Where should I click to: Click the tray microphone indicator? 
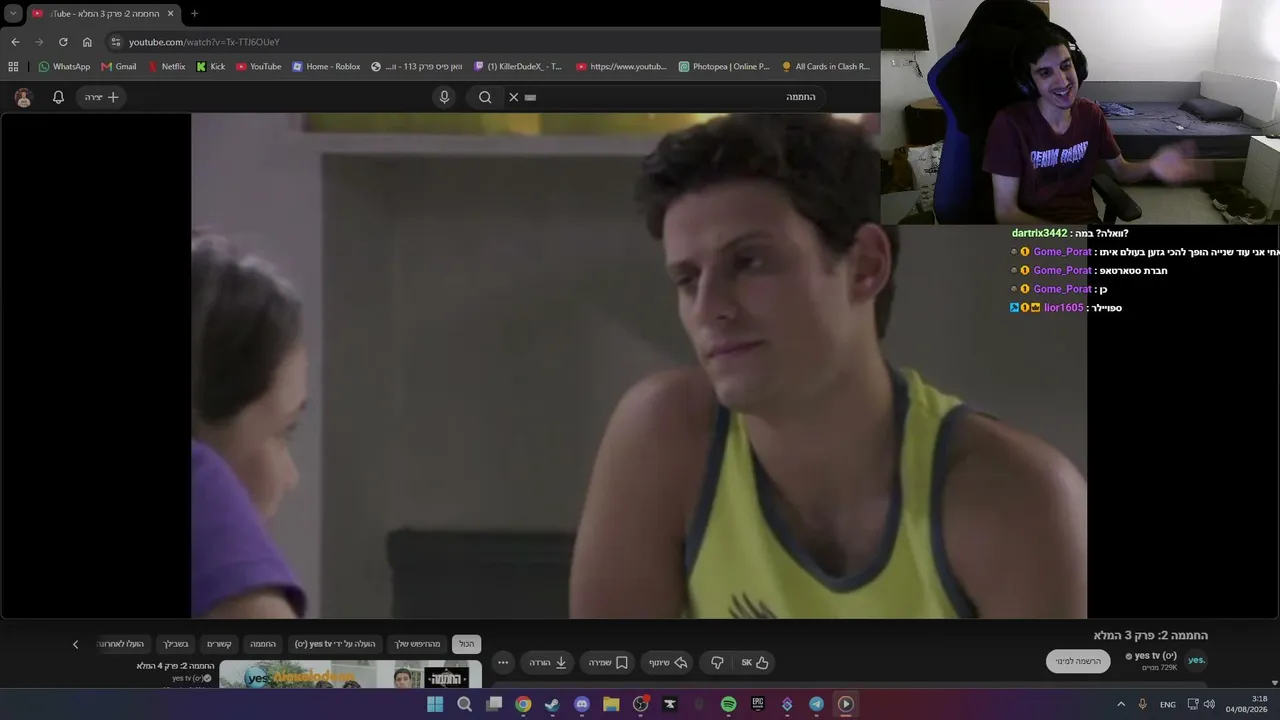tap(1142, 704)
